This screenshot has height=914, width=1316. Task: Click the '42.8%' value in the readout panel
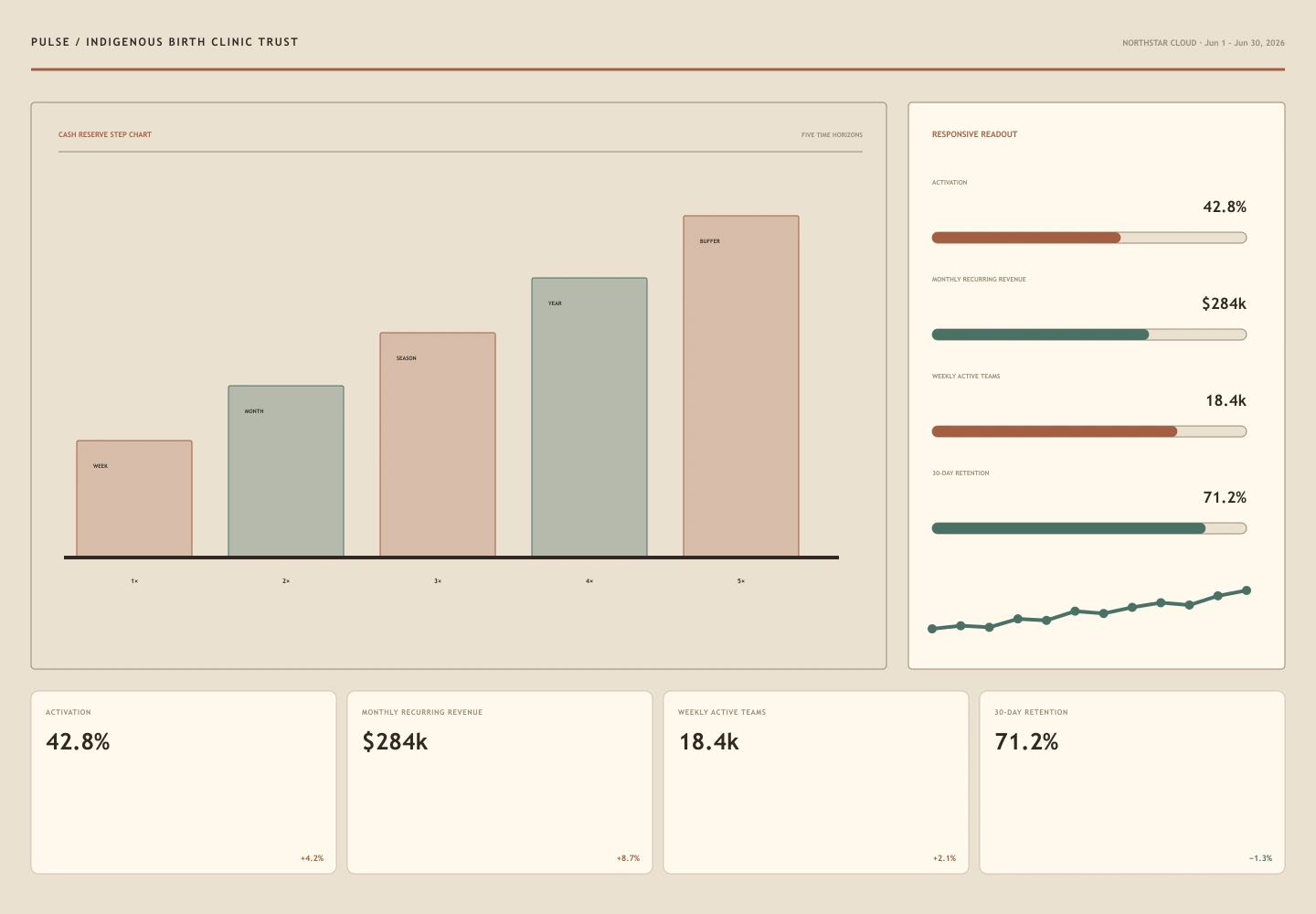(x=1225, y=207)
